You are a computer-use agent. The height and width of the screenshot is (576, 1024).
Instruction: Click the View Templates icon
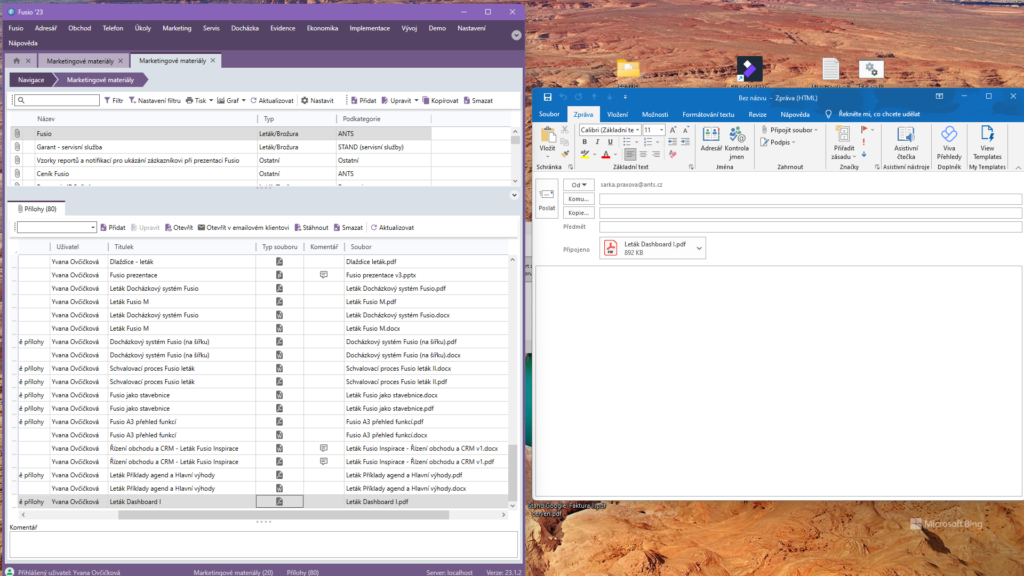[x=986, y=140]
